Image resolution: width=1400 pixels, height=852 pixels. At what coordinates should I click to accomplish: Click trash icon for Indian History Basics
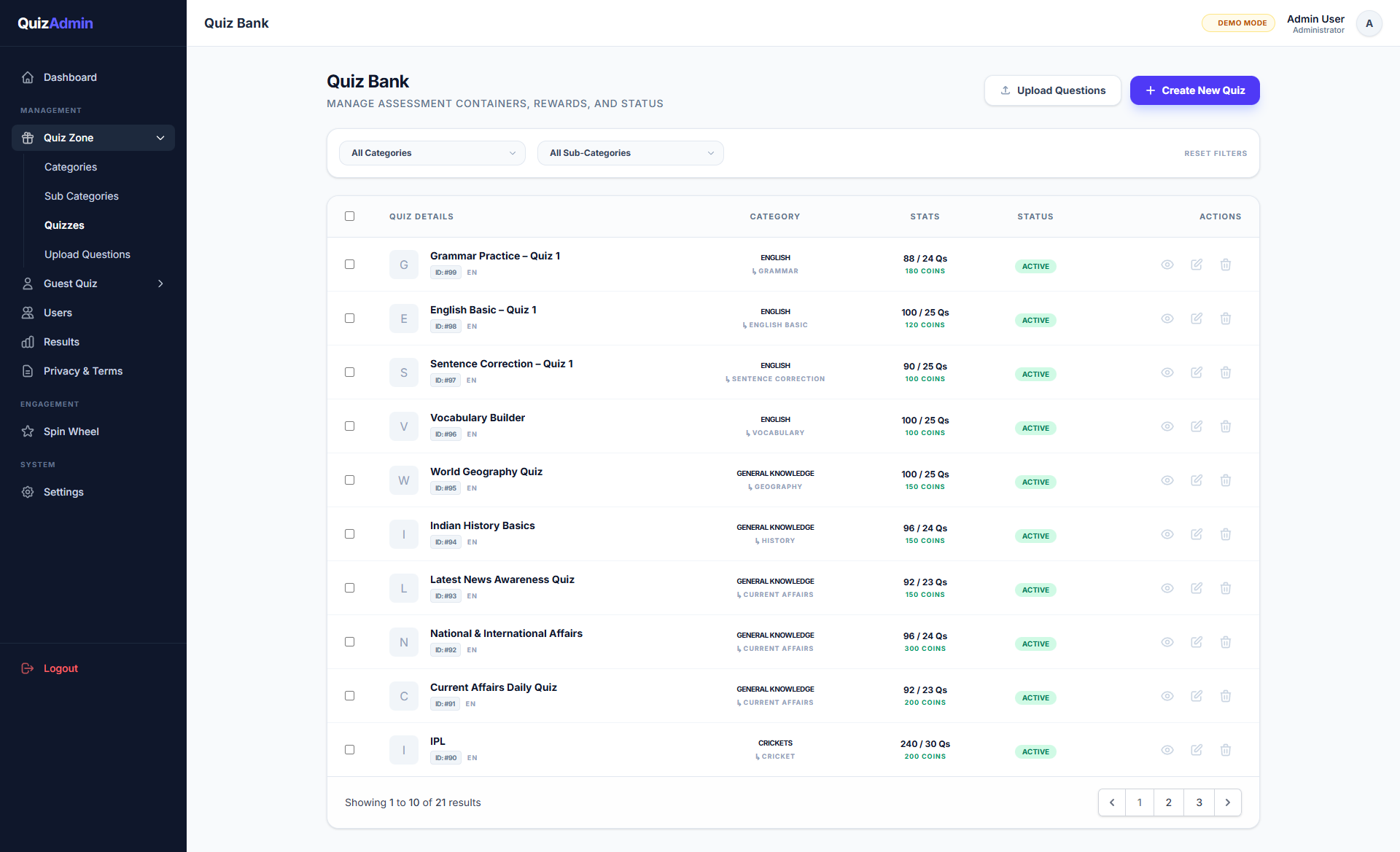(x=1226, y=534)
